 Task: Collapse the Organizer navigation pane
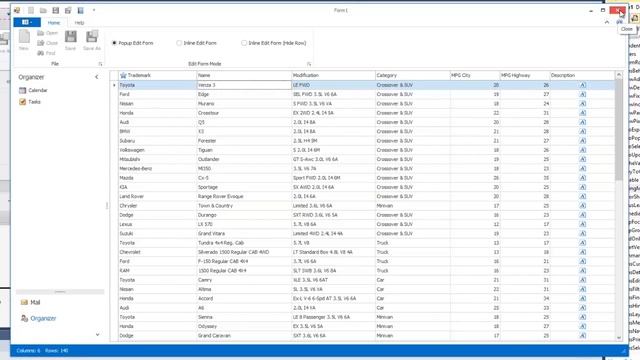[97, 77]
